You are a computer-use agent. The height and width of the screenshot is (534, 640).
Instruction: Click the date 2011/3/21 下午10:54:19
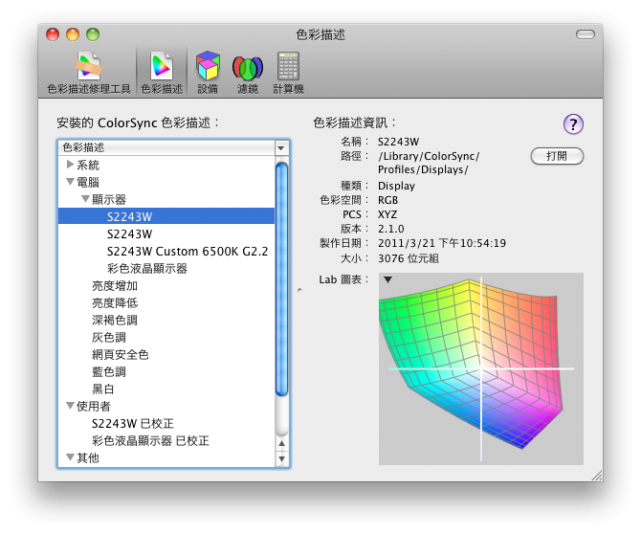[x=442, y=243]
